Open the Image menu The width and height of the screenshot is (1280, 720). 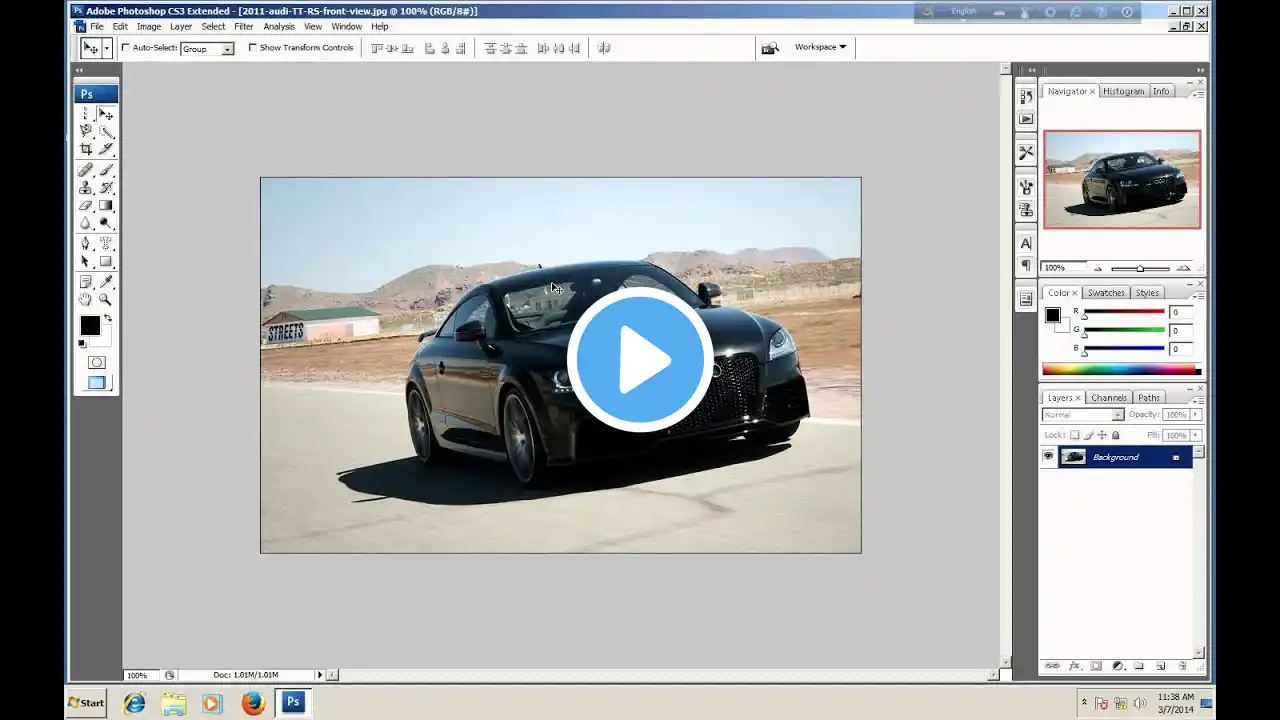(149, 27)
